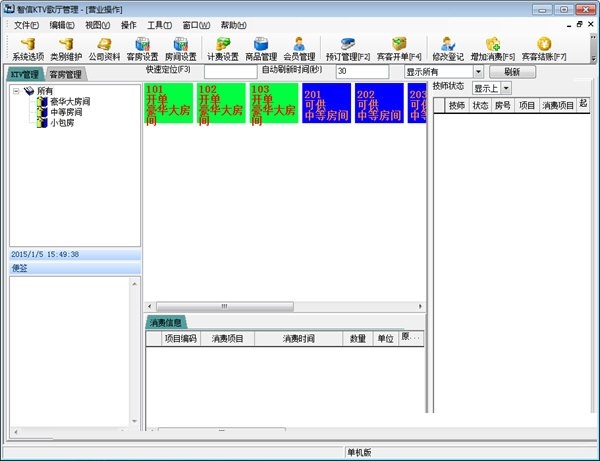600x461 pixels.
Task: Open the 窗口(W) menu
Action: [196, 25]
